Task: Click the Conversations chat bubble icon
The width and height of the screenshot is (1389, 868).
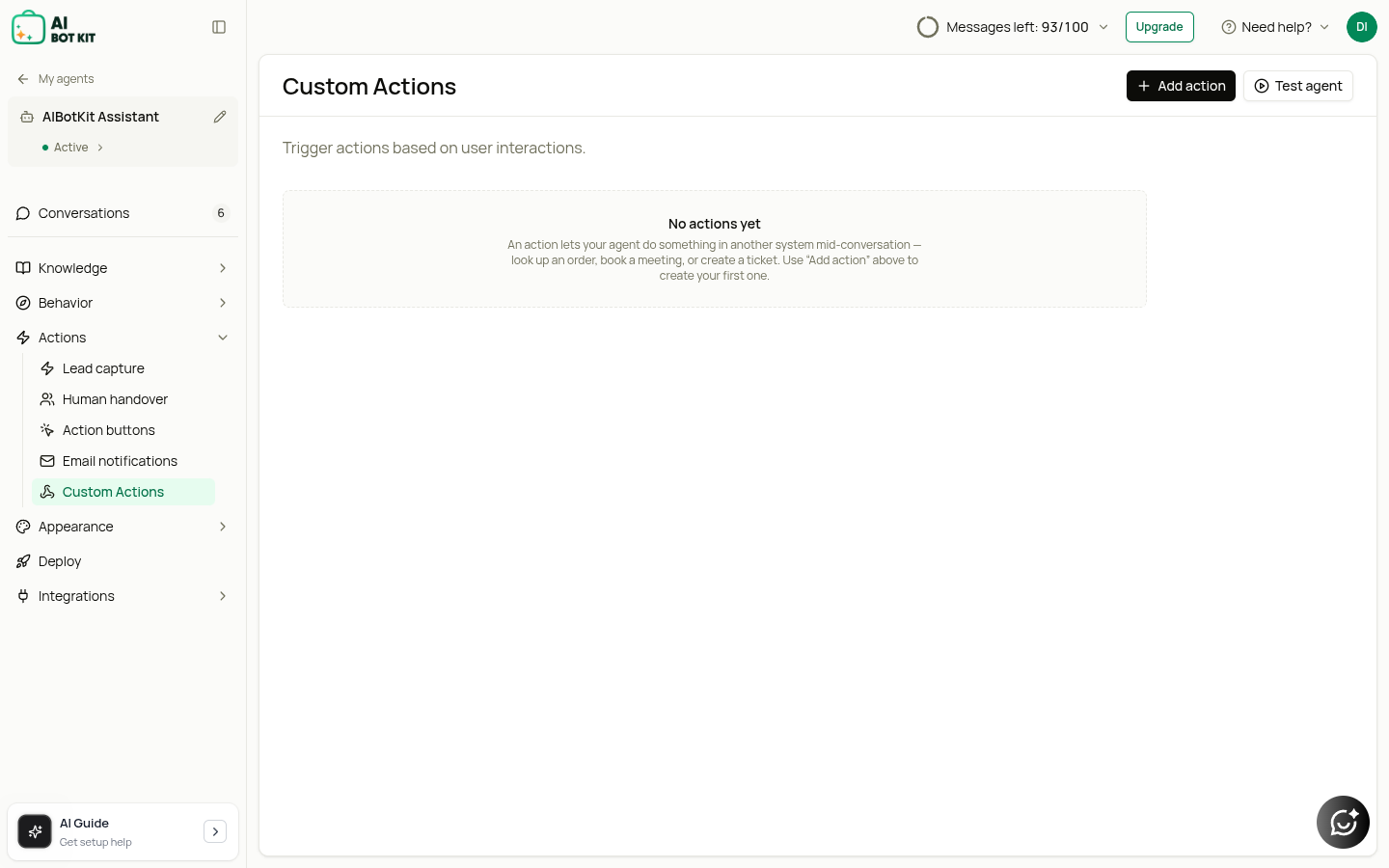Action: tap(23, 213)
